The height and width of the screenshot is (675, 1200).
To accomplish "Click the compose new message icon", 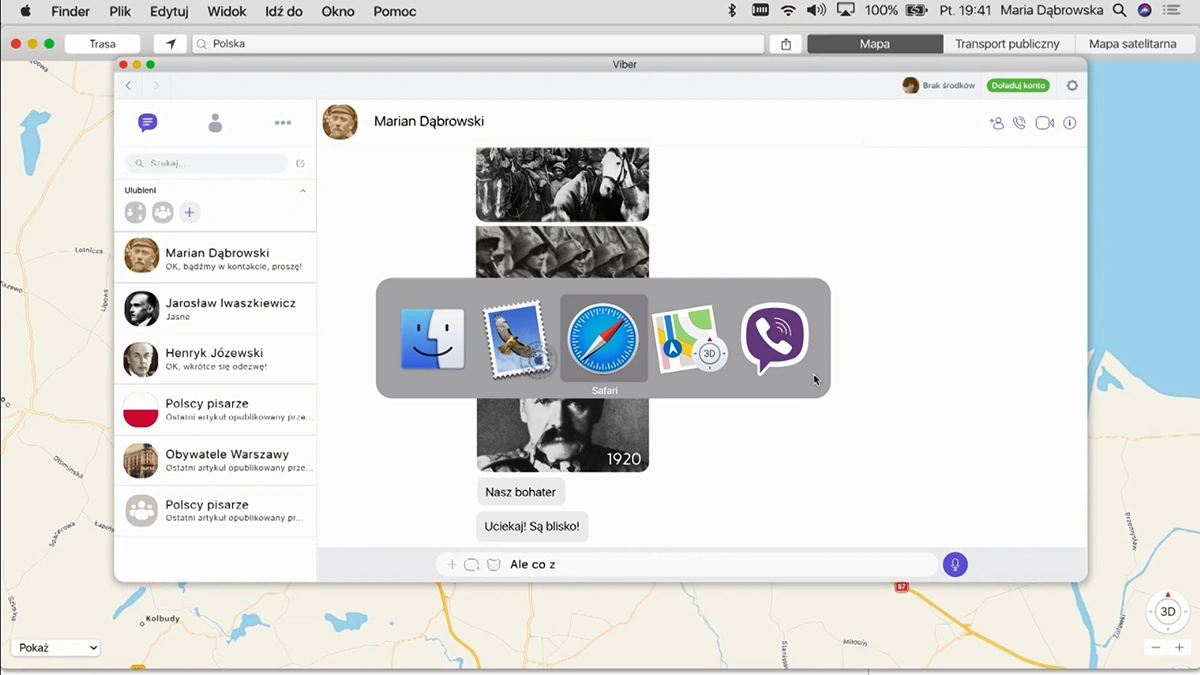I will (x=301, y=163).
